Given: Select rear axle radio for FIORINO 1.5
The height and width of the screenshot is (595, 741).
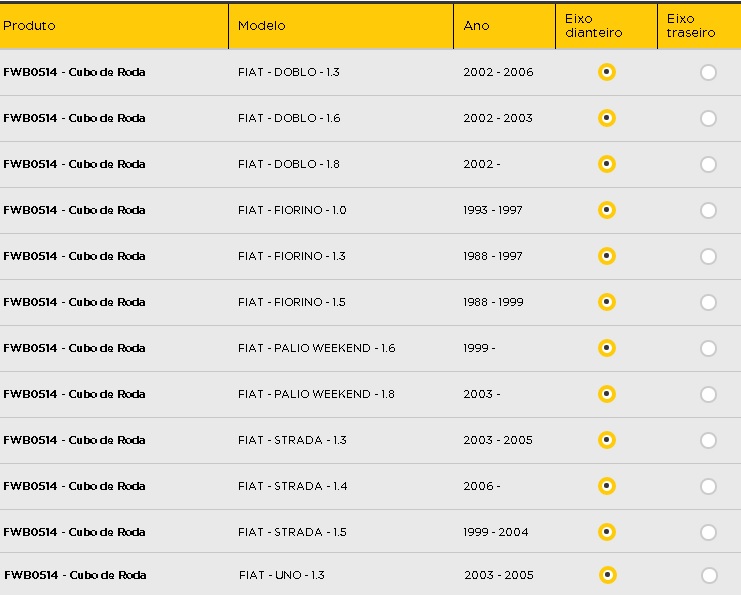Looking at the screenshot, I should [708, 302].
